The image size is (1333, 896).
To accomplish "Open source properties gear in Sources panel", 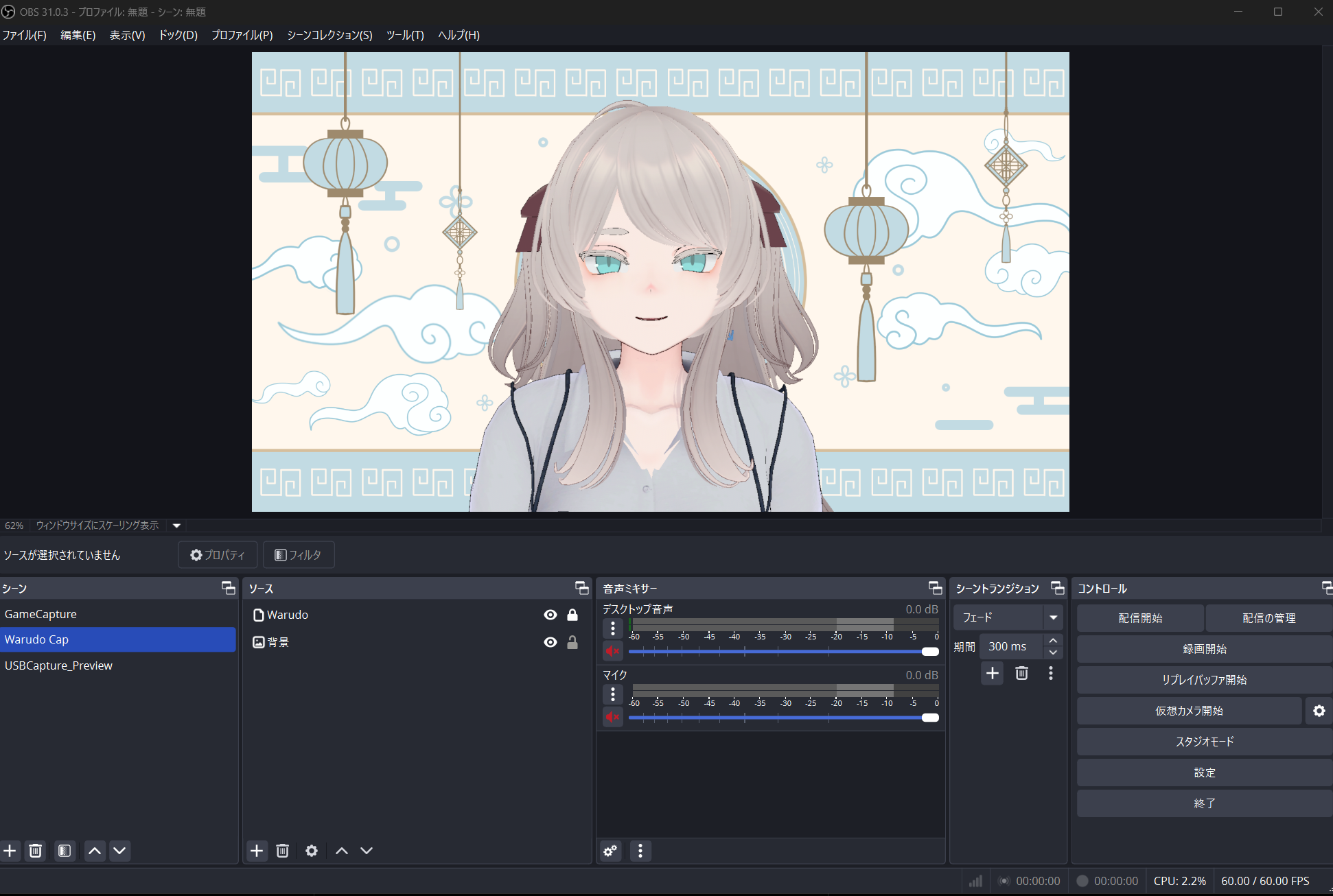I will (312, 851).
